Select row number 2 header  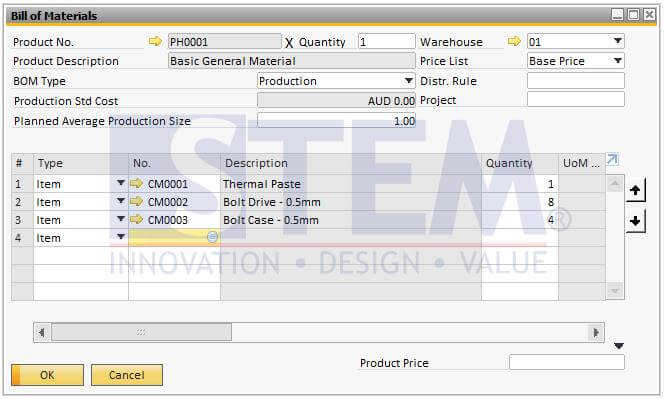(22, 202)
